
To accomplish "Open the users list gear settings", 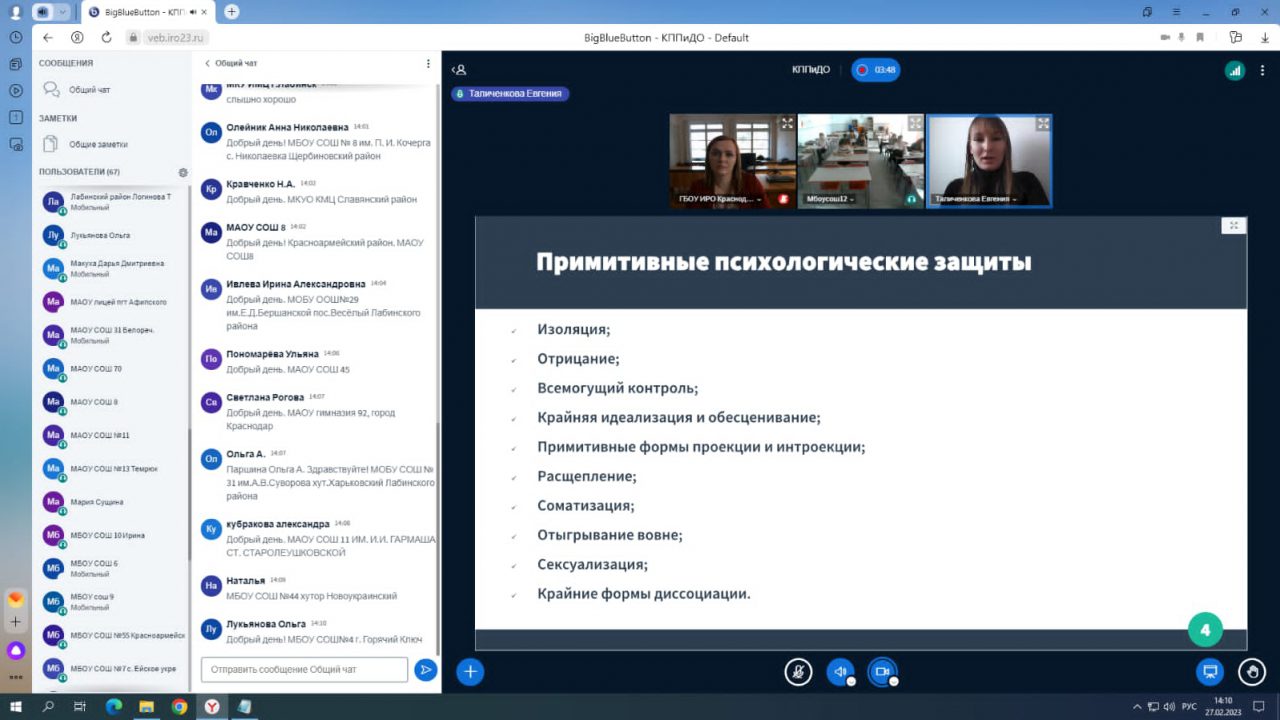I will [x=183, y=172].
